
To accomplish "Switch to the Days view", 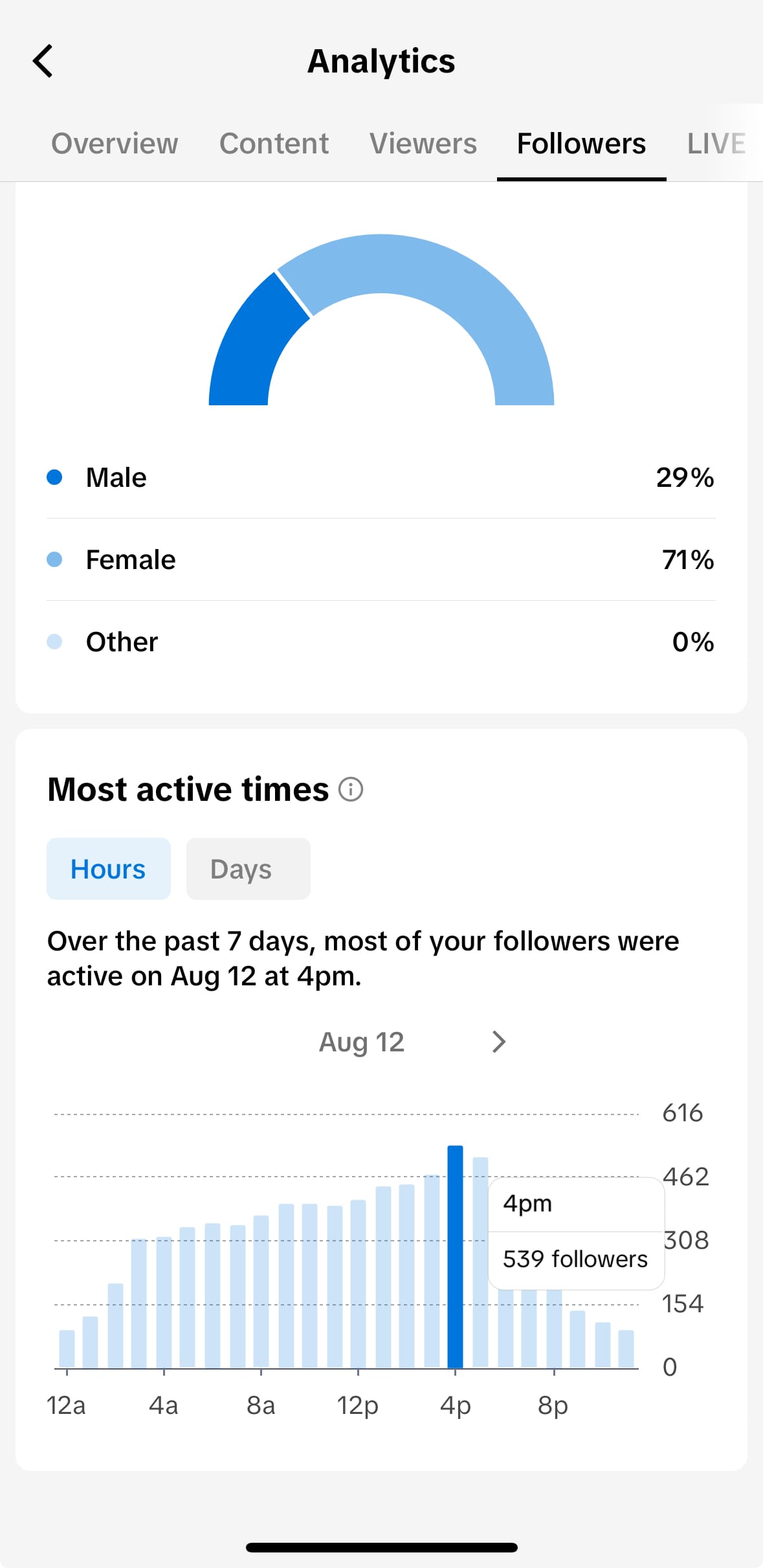I will pos(248,869).
